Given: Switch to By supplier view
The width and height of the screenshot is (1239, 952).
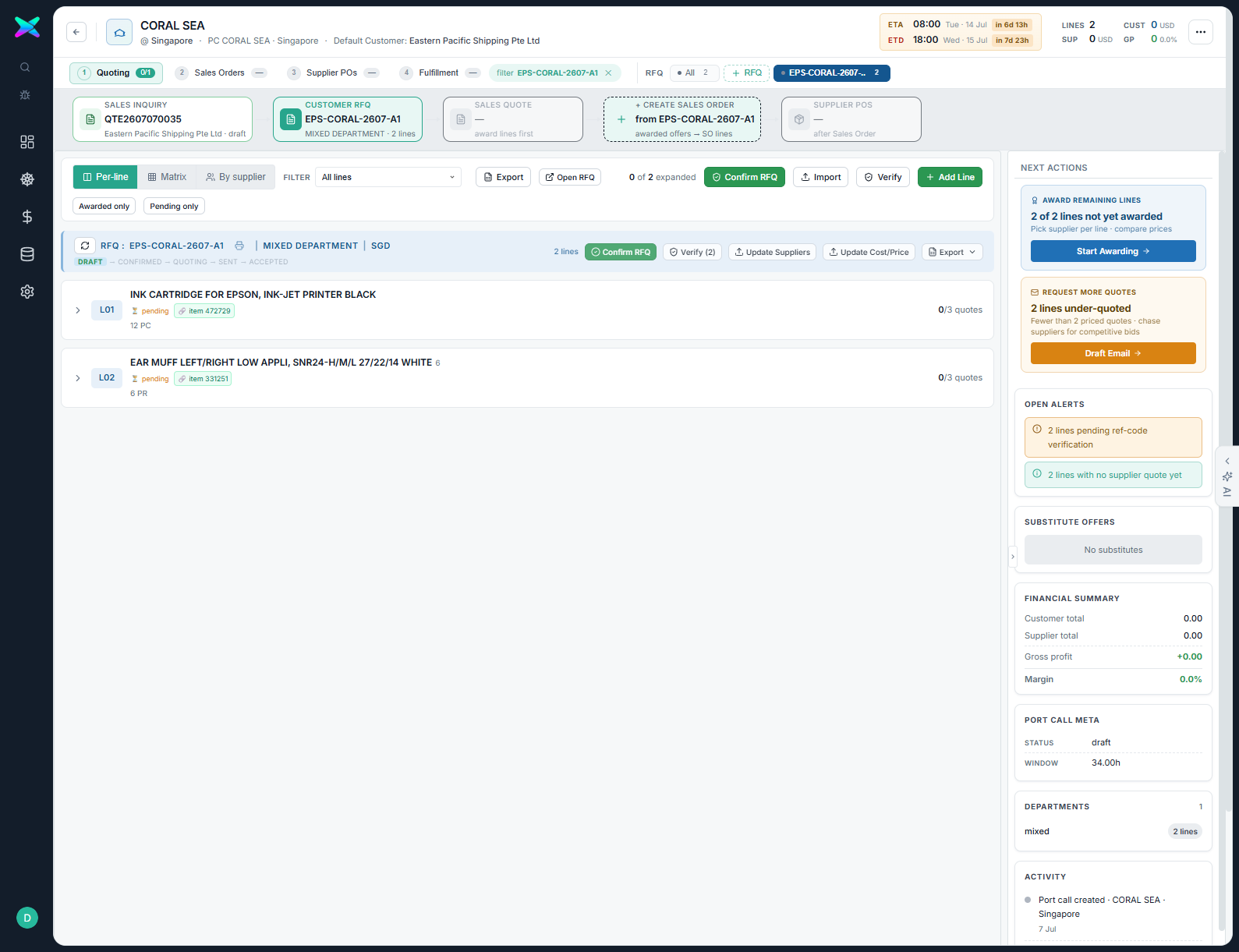Looking at the screenshot, I should point(235,177).
